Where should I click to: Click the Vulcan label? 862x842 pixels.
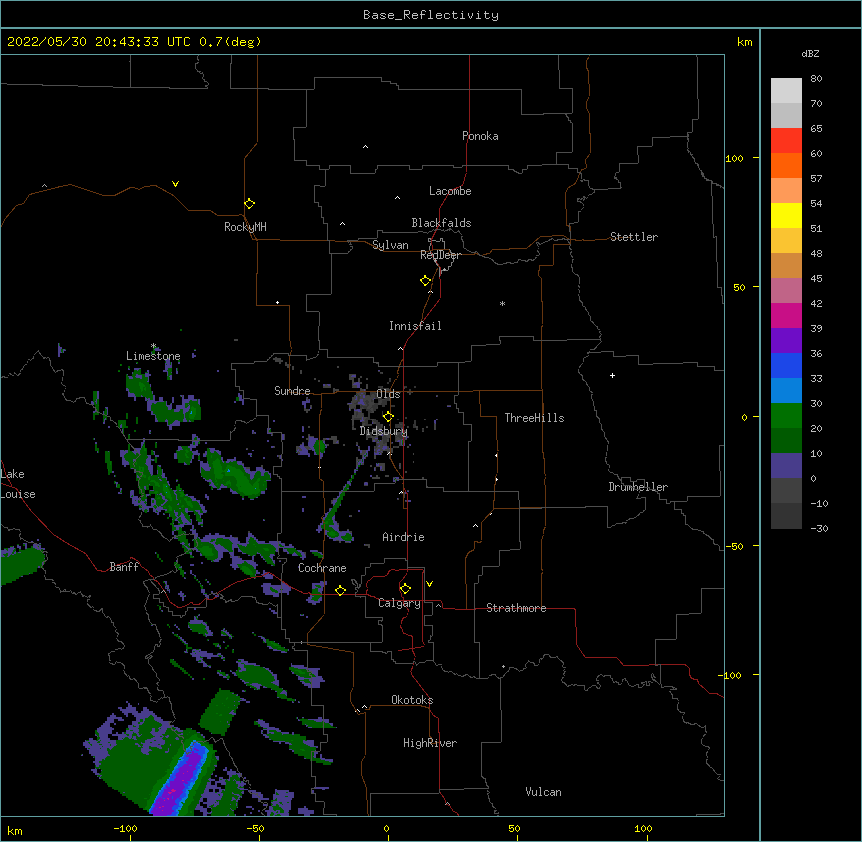543,792
